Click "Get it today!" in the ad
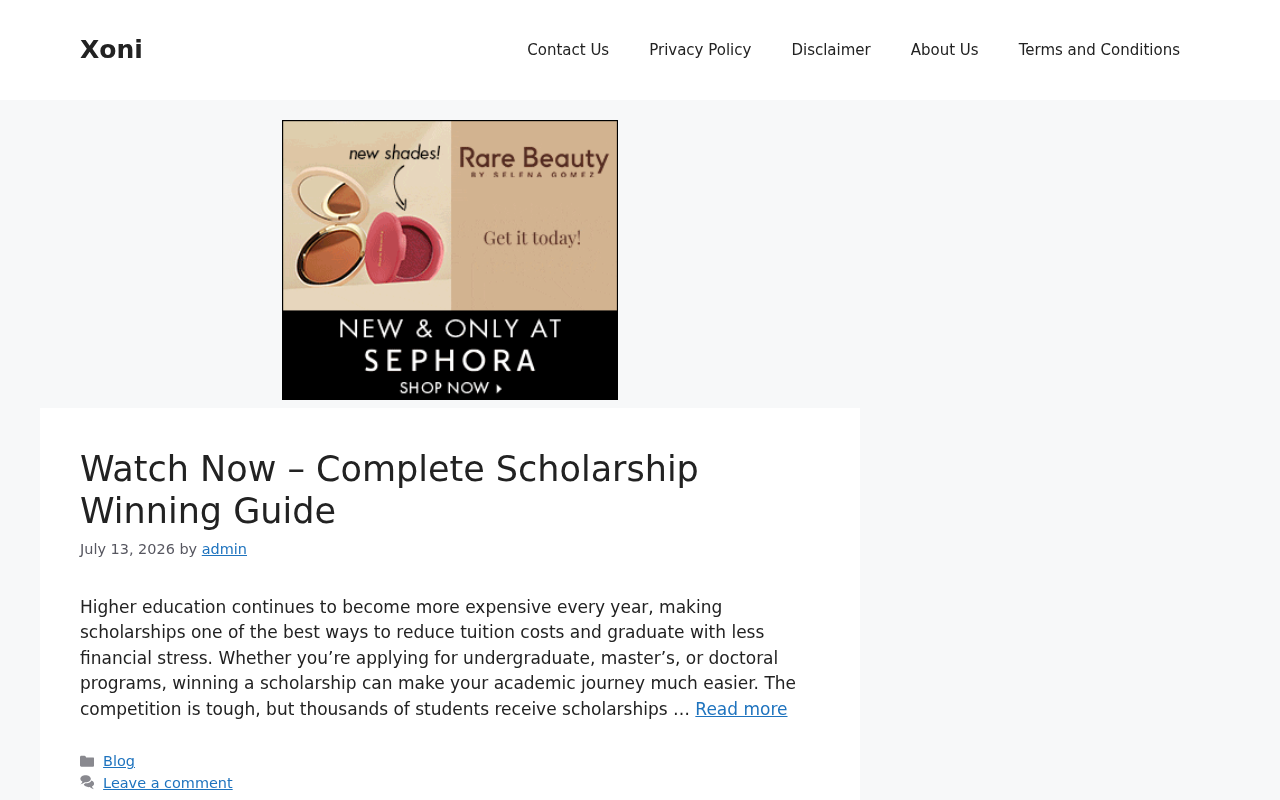Viewport: 1280px width, 800px height. 532,238
